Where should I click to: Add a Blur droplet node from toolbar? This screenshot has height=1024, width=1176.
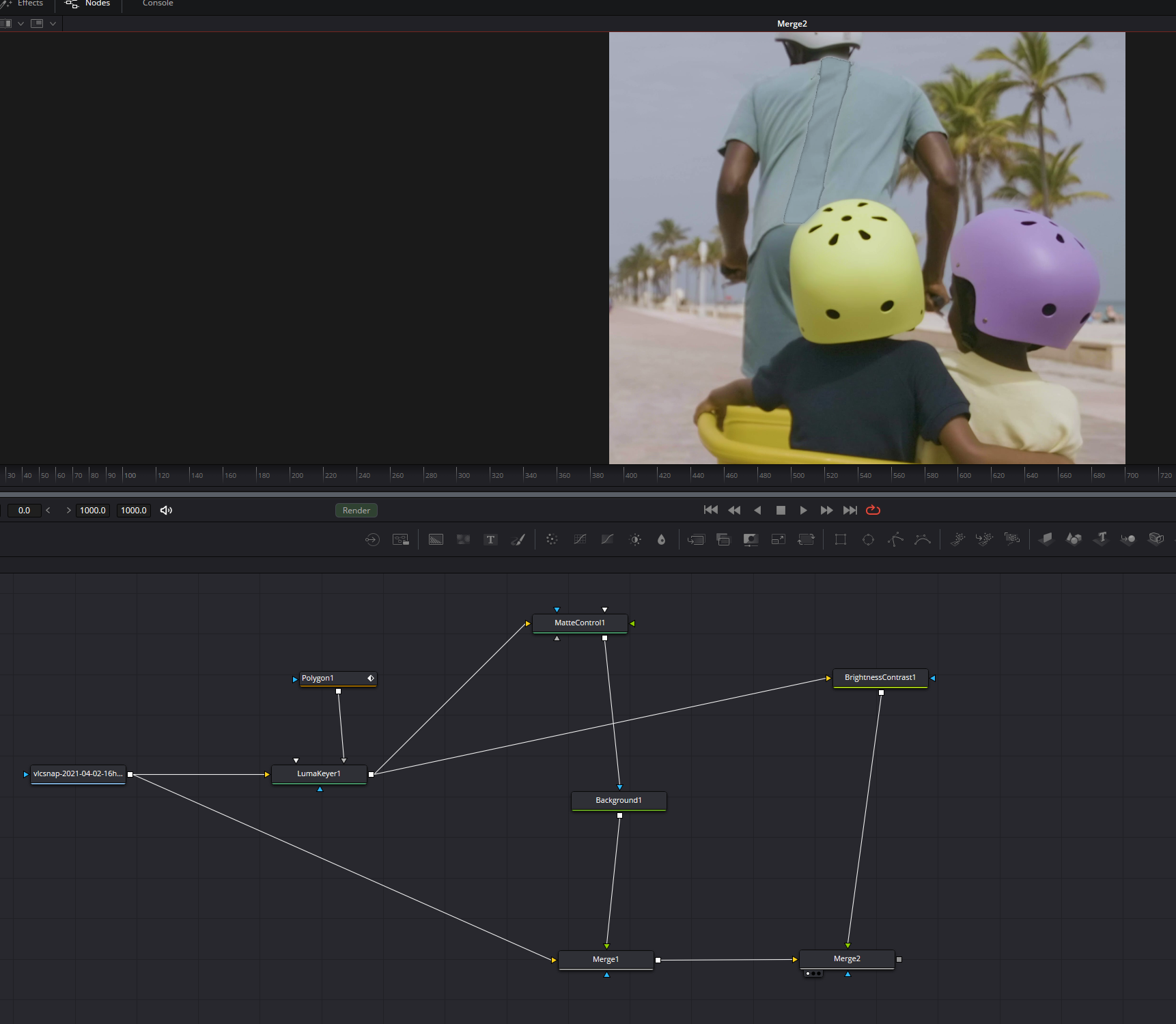click(x=661, y=539)
